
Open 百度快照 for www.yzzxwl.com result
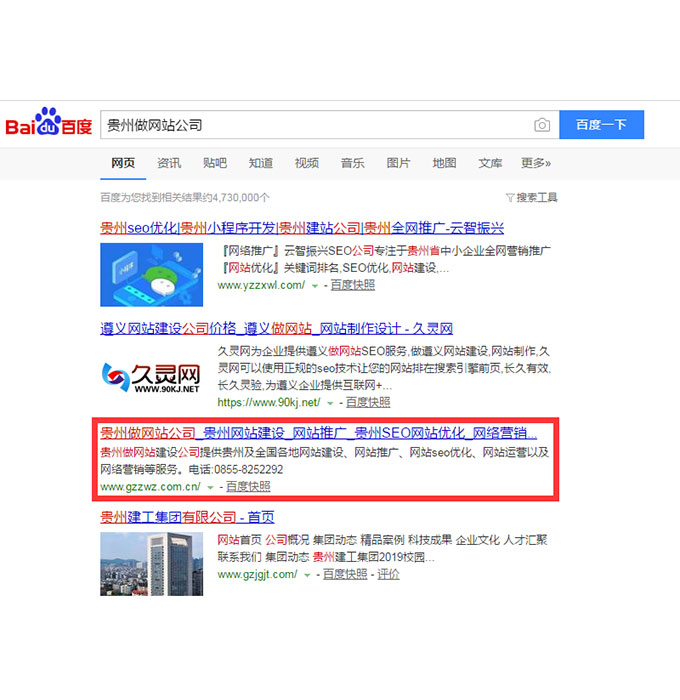coord(353,285)
